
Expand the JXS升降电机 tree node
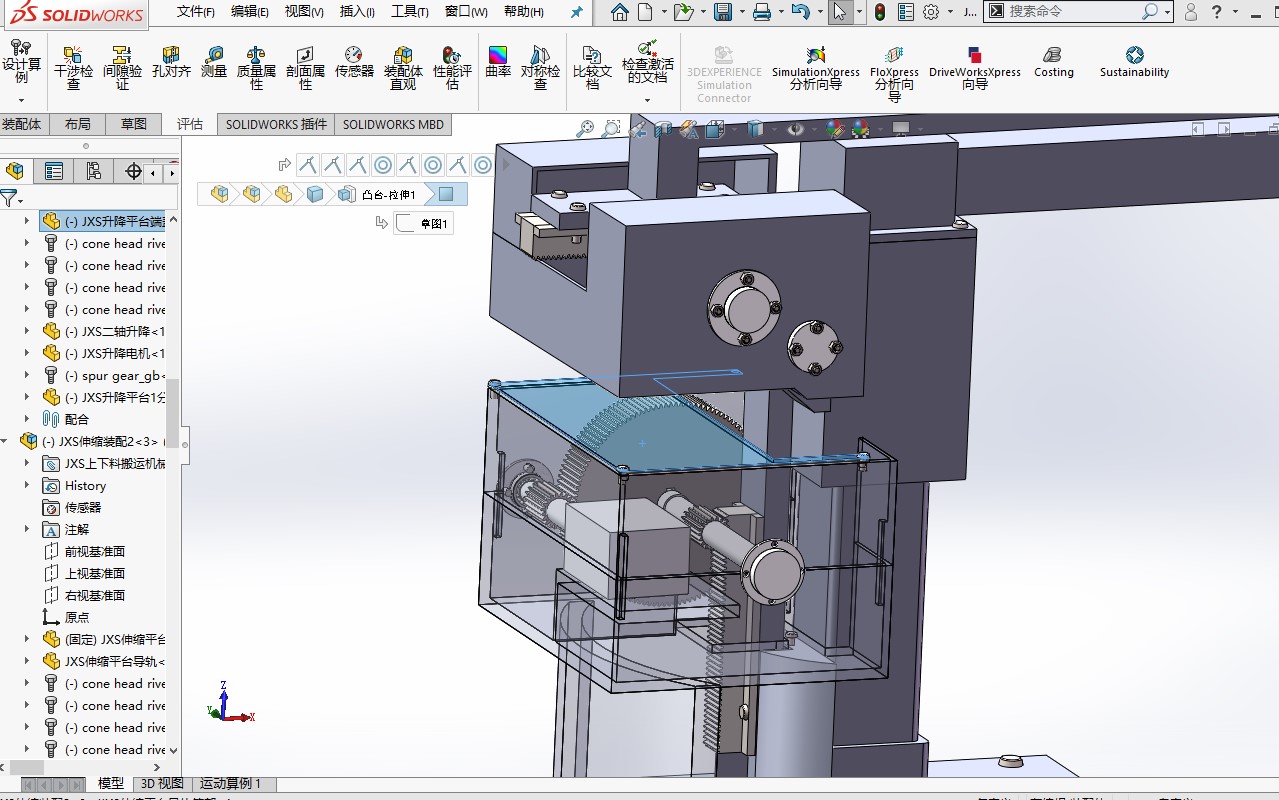(x=27, y=353)
